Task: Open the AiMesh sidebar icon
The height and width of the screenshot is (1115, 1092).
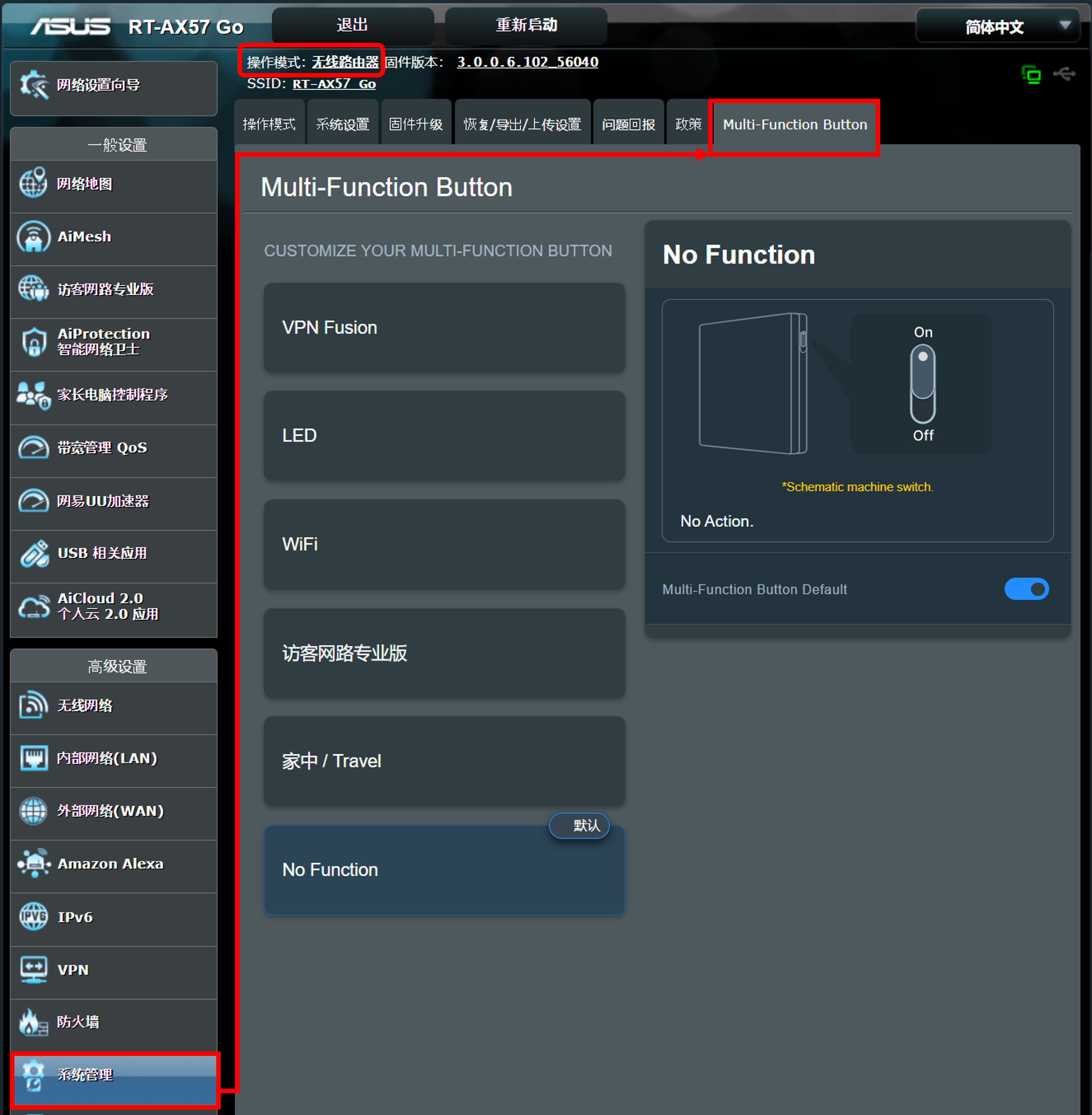Action: [33, 236]
